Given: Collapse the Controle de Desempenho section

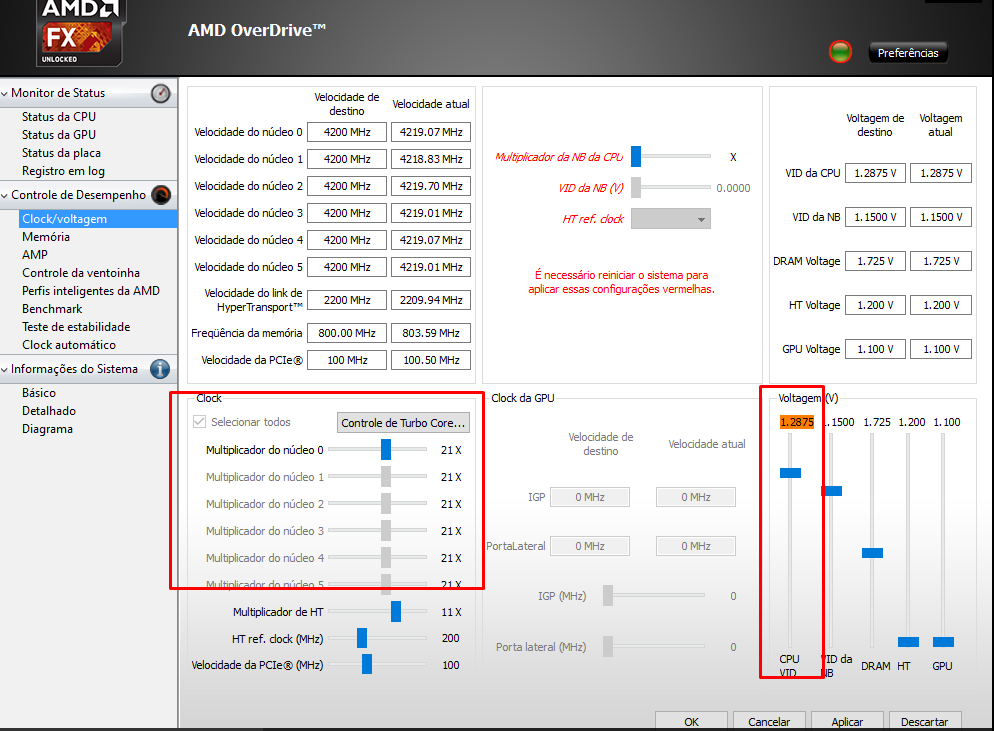Looking at the screenshot, I should [x=5, y=195].
